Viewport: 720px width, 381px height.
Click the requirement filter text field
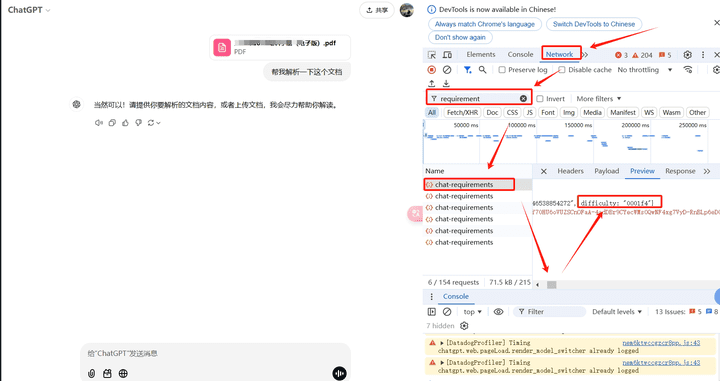(x=479, y=98)
